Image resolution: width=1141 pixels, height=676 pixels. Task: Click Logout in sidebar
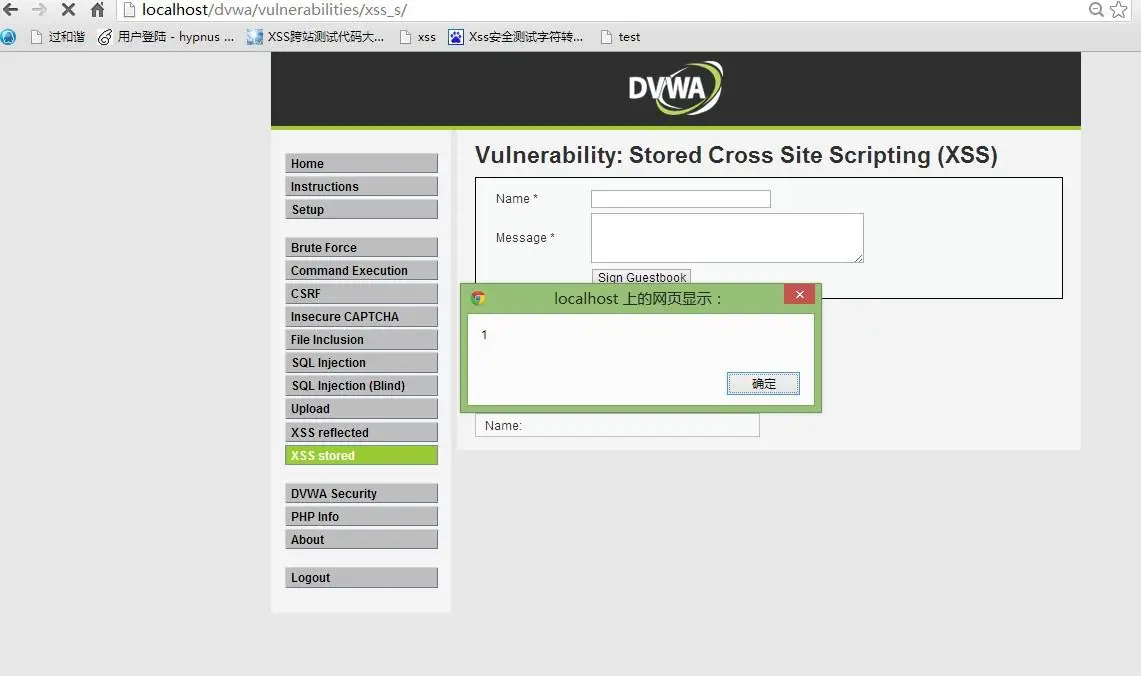click(361, 578)
